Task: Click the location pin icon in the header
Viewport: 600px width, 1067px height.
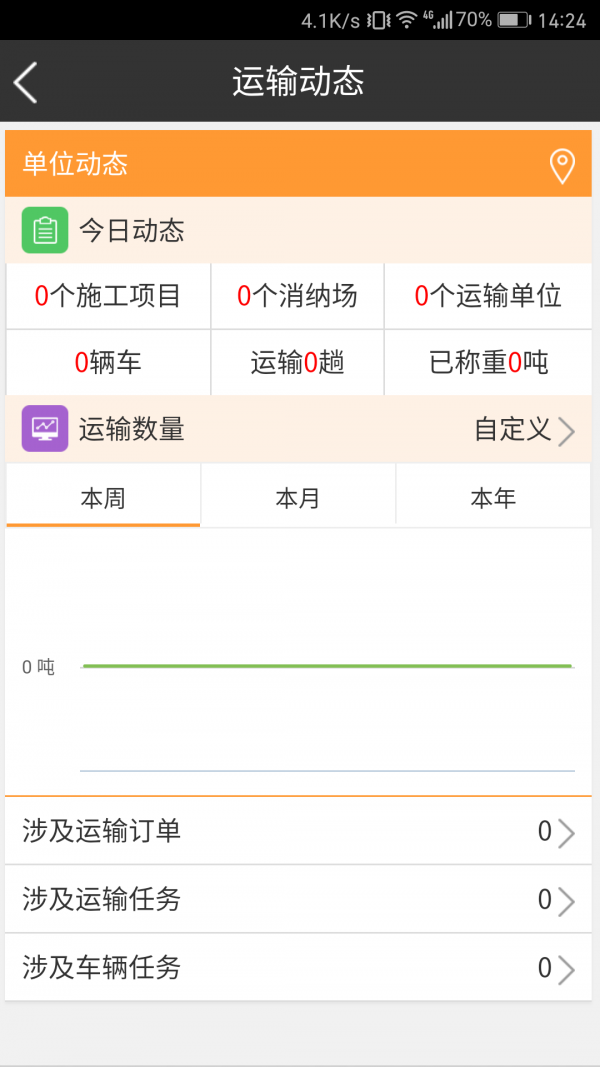Action: click(561, 164)
